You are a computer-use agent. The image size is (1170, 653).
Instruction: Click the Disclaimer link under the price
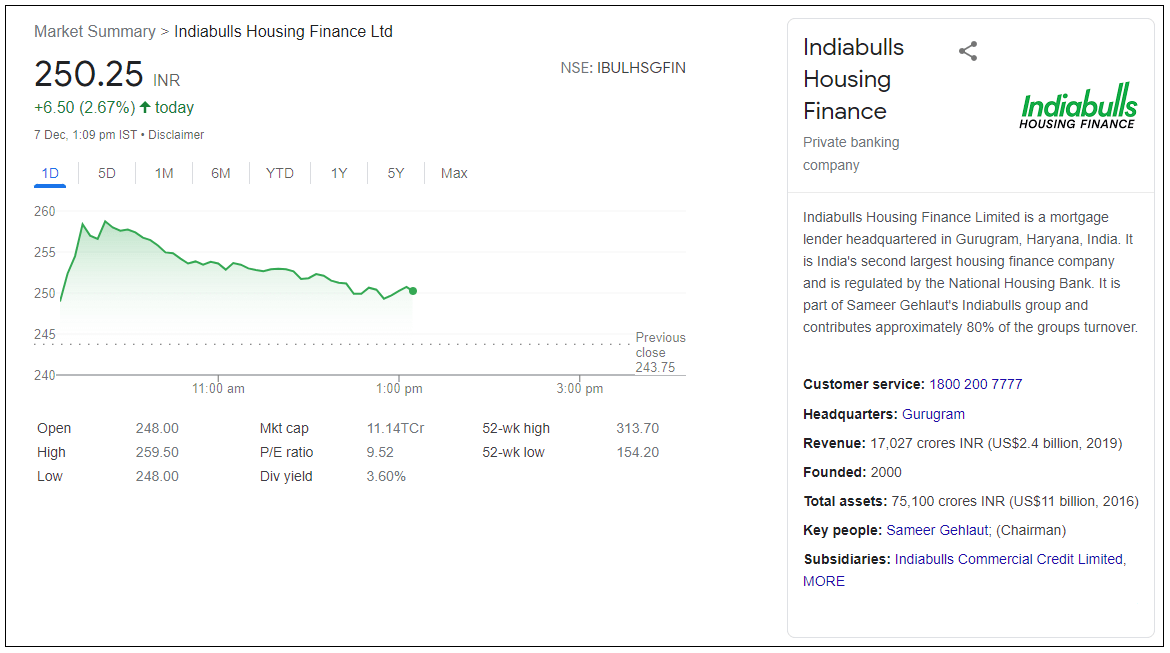pos(176,135)
